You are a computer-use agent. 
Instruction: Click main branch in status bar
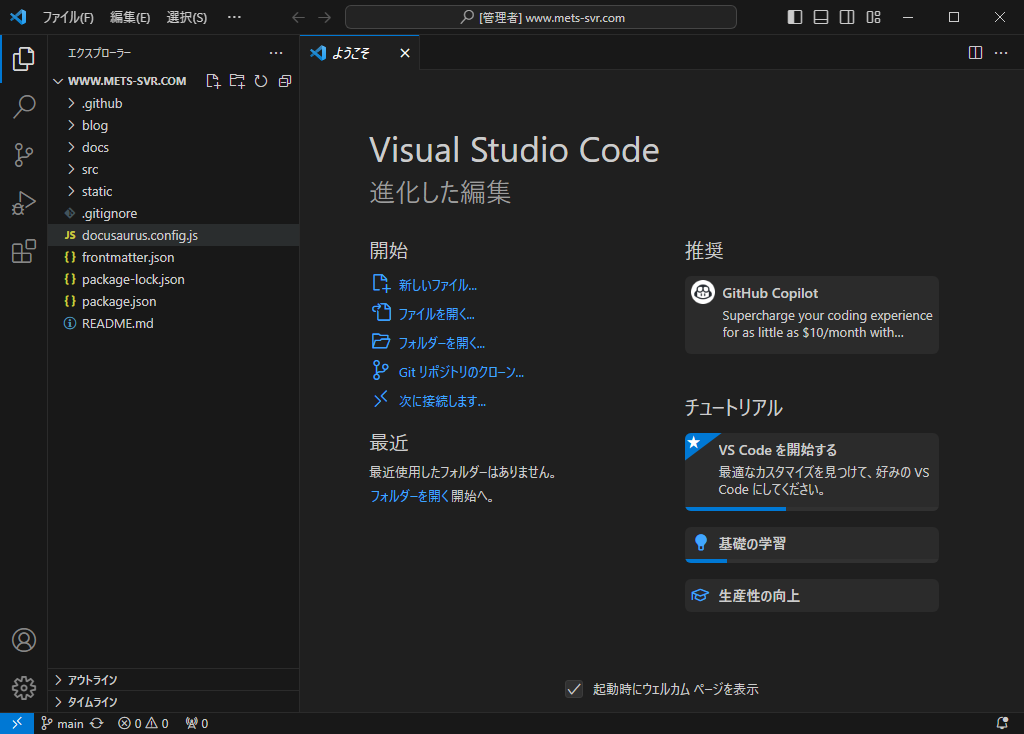coord(63,723)
